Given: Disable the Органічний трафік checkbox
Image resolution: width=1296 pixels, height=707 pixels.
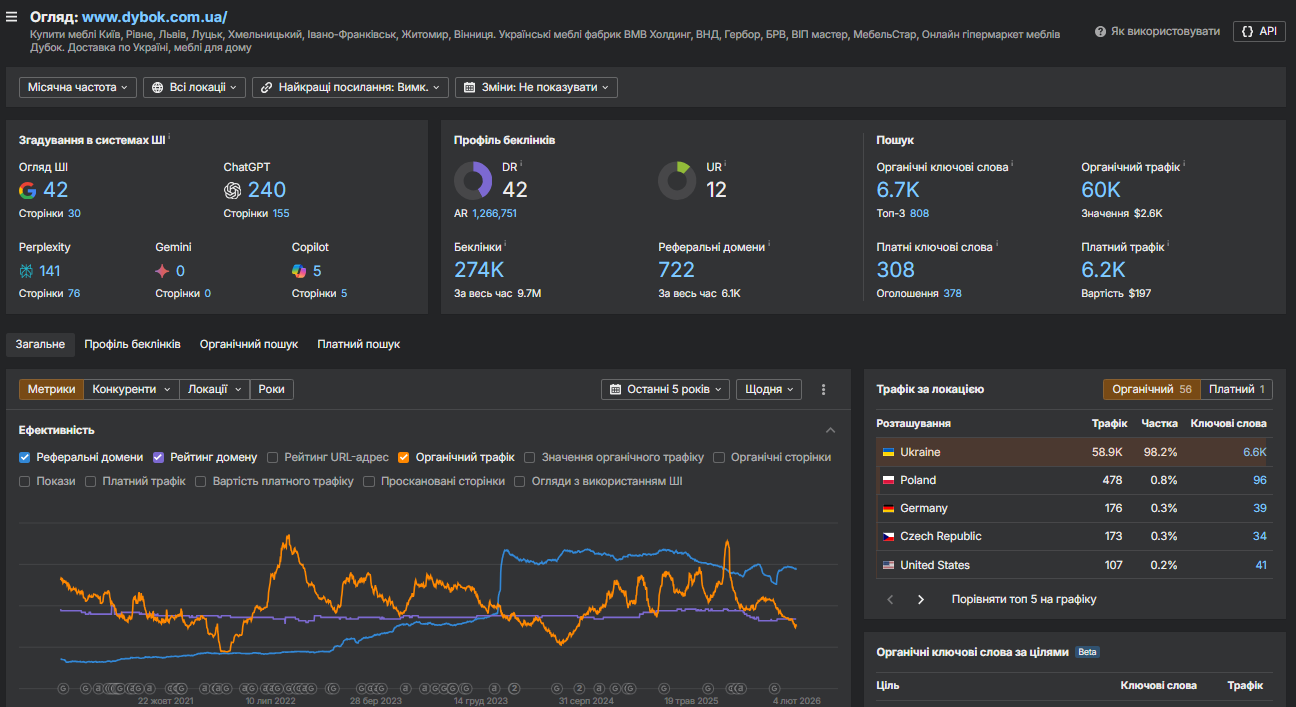Looking at the screenshot, I should [x=404, y=457].
